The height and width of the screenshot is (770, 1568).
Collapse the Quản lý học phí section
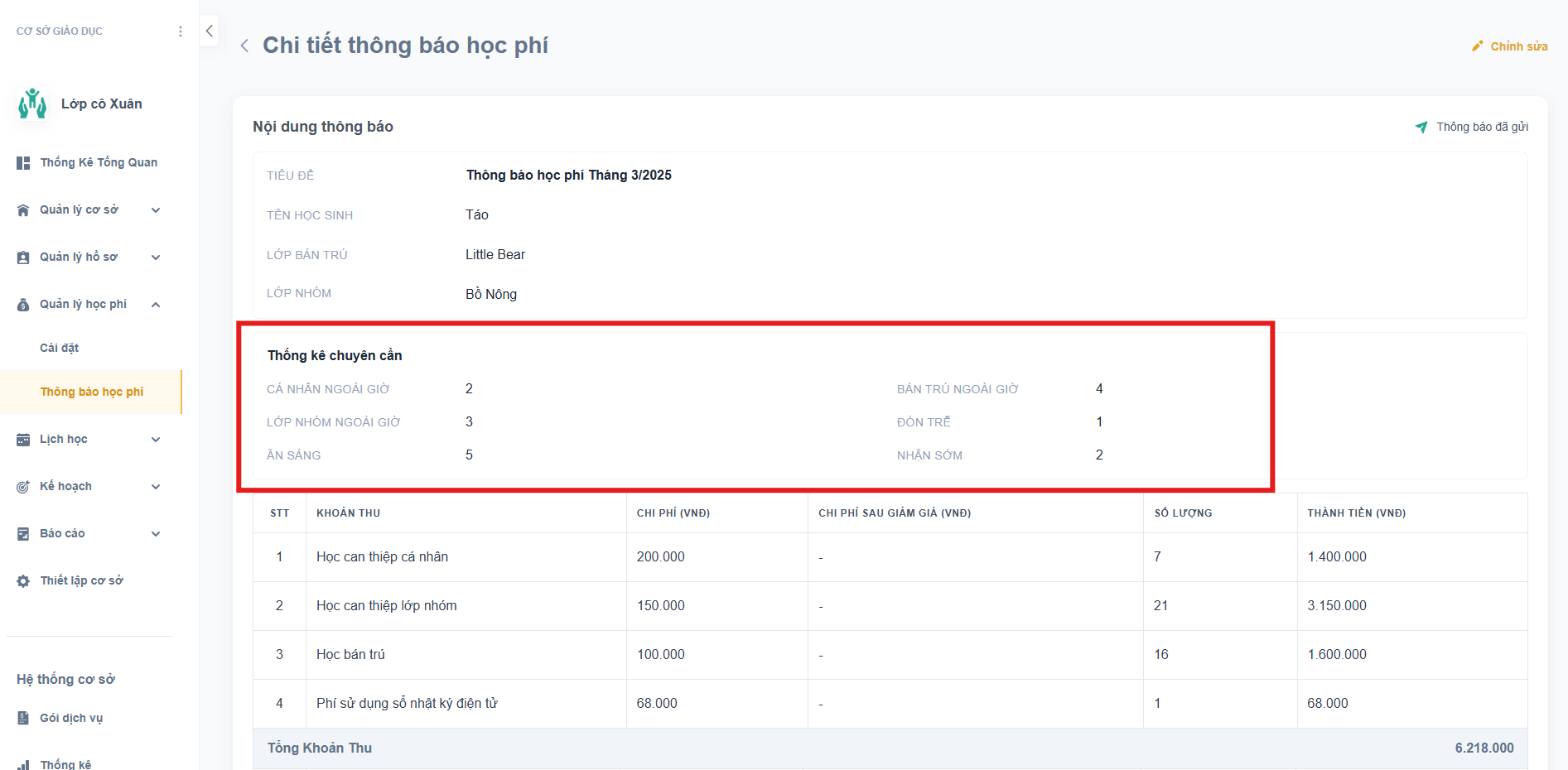point(156,305)
